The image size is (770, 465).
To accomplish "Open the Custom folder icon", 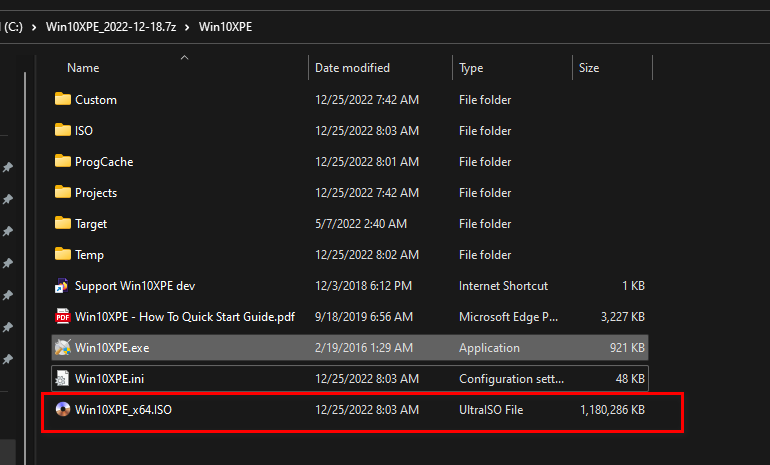I will click(62, 100).
